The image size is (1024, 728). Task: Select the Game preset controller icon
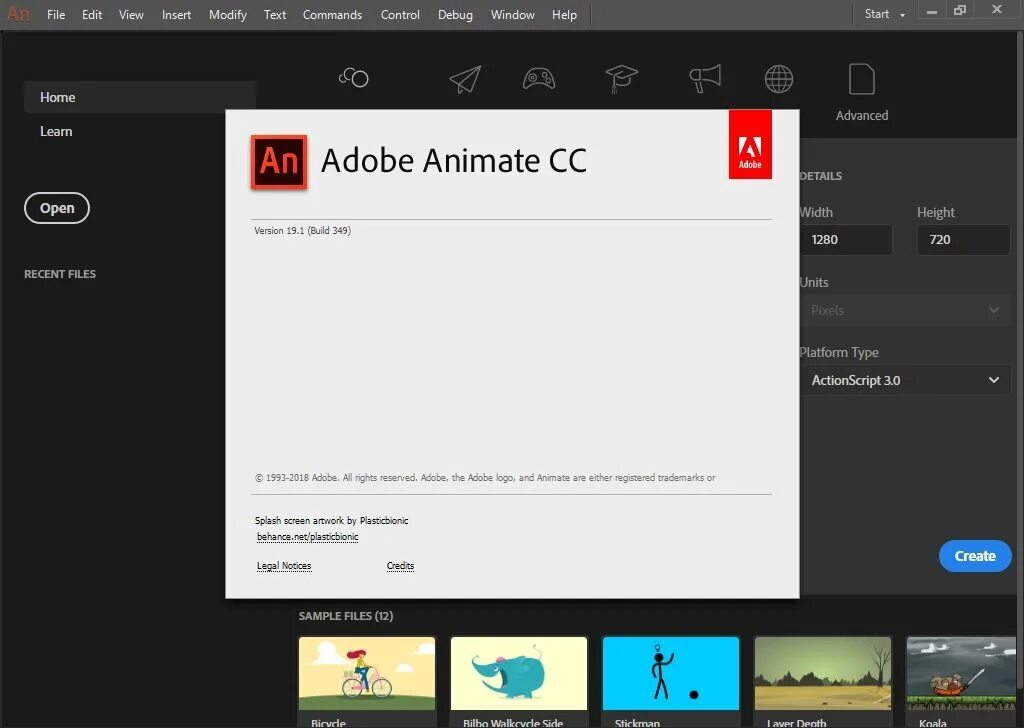pyautogui.click(x=539, y=79)
